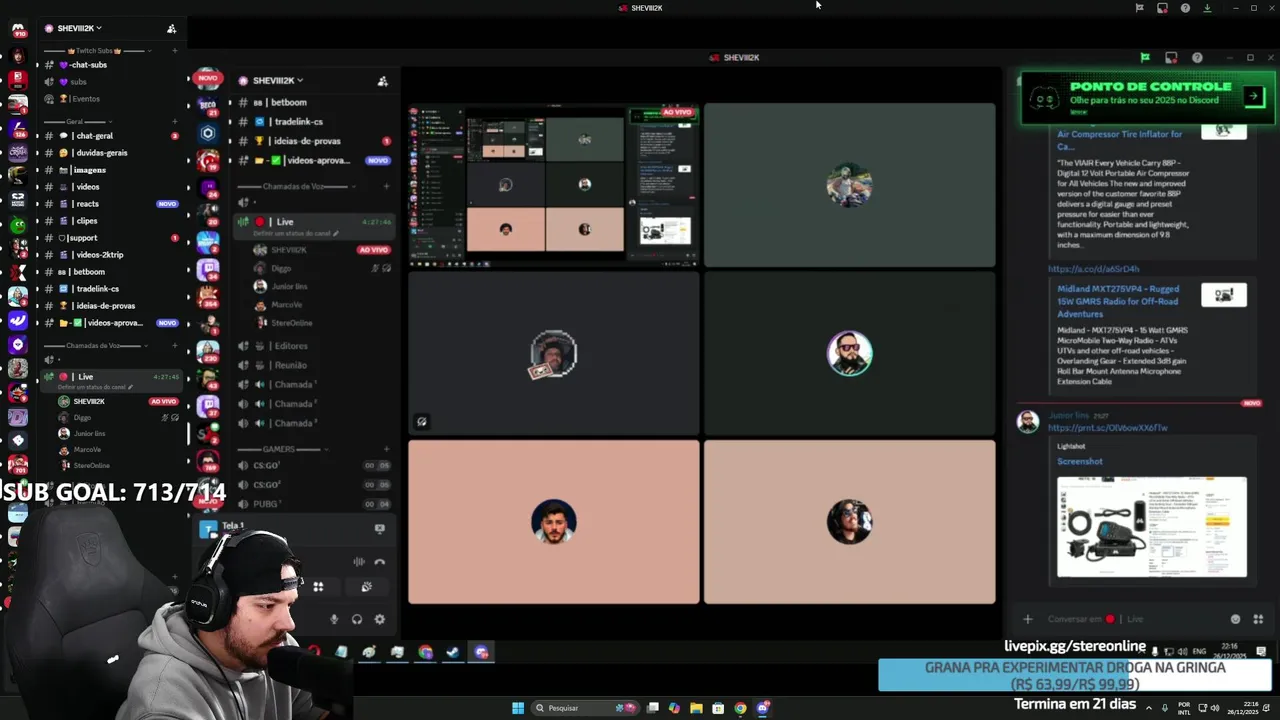
Task: Toggle deafen headphones in inner Discord panel
Action: click(x=357, y=619)
